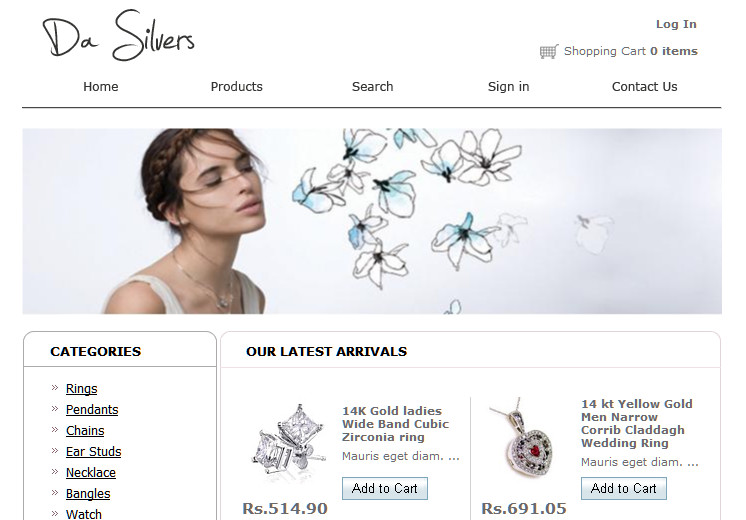
Task: Open the Search page from navigation
Action: pos(373,87)
